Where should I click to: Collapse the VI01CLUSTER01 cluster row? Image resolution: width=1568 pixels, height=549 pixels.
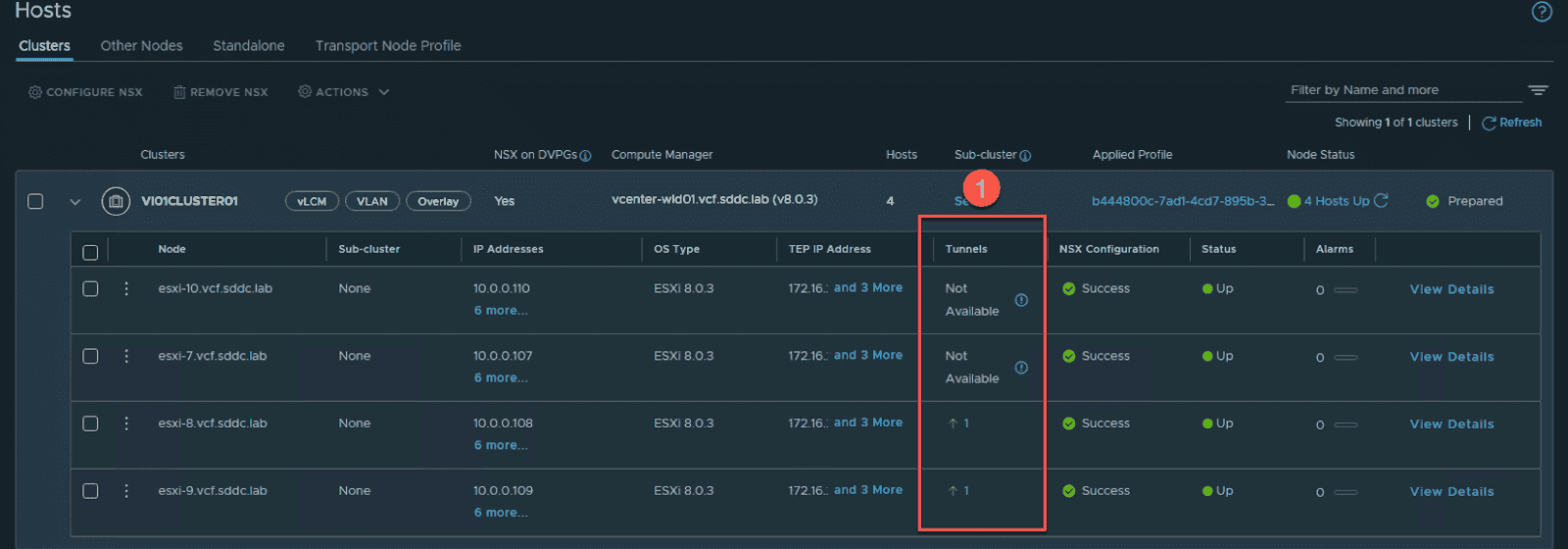tap(74, 202)
